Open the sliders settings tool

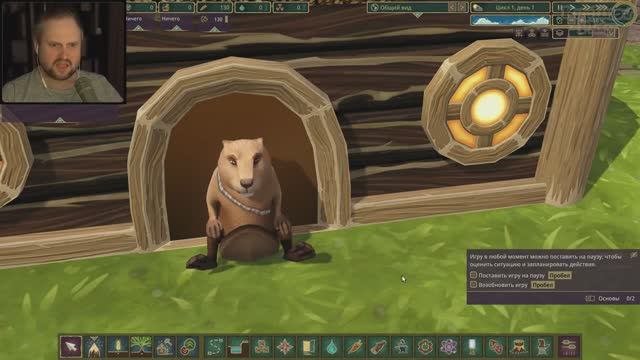[569, 347]
